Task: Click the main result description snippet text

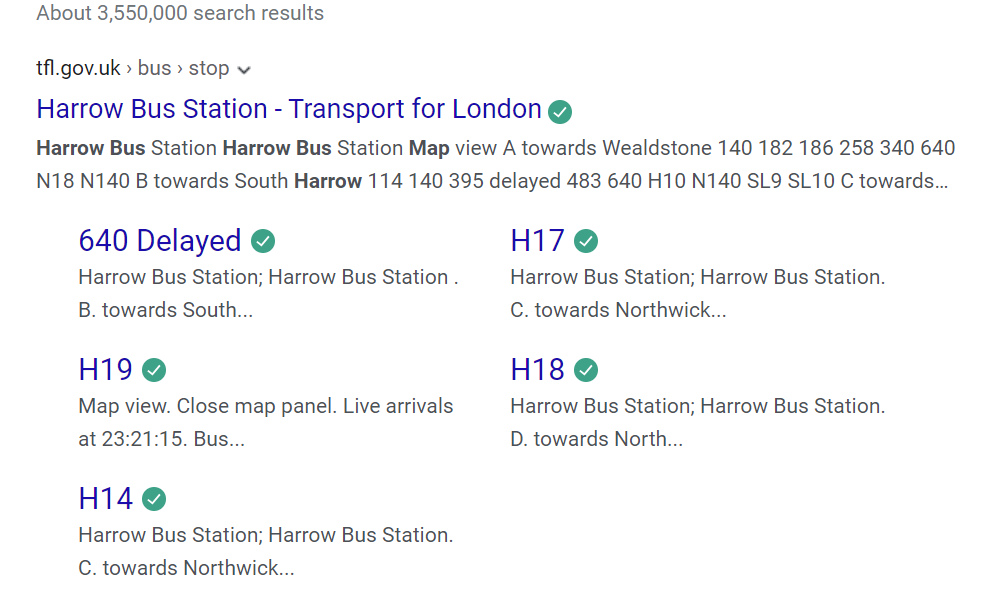Action: [495, 165]
